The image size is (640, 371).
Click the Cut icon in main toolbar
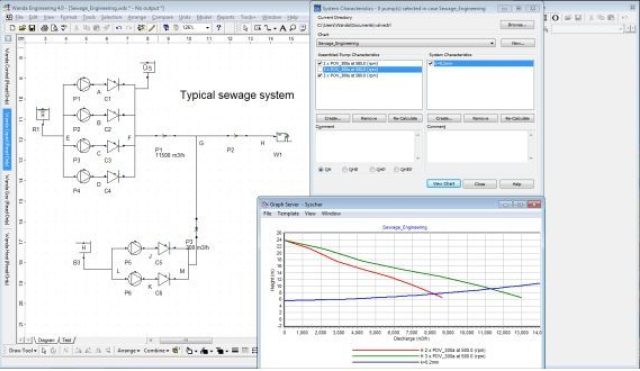(76, 28)
